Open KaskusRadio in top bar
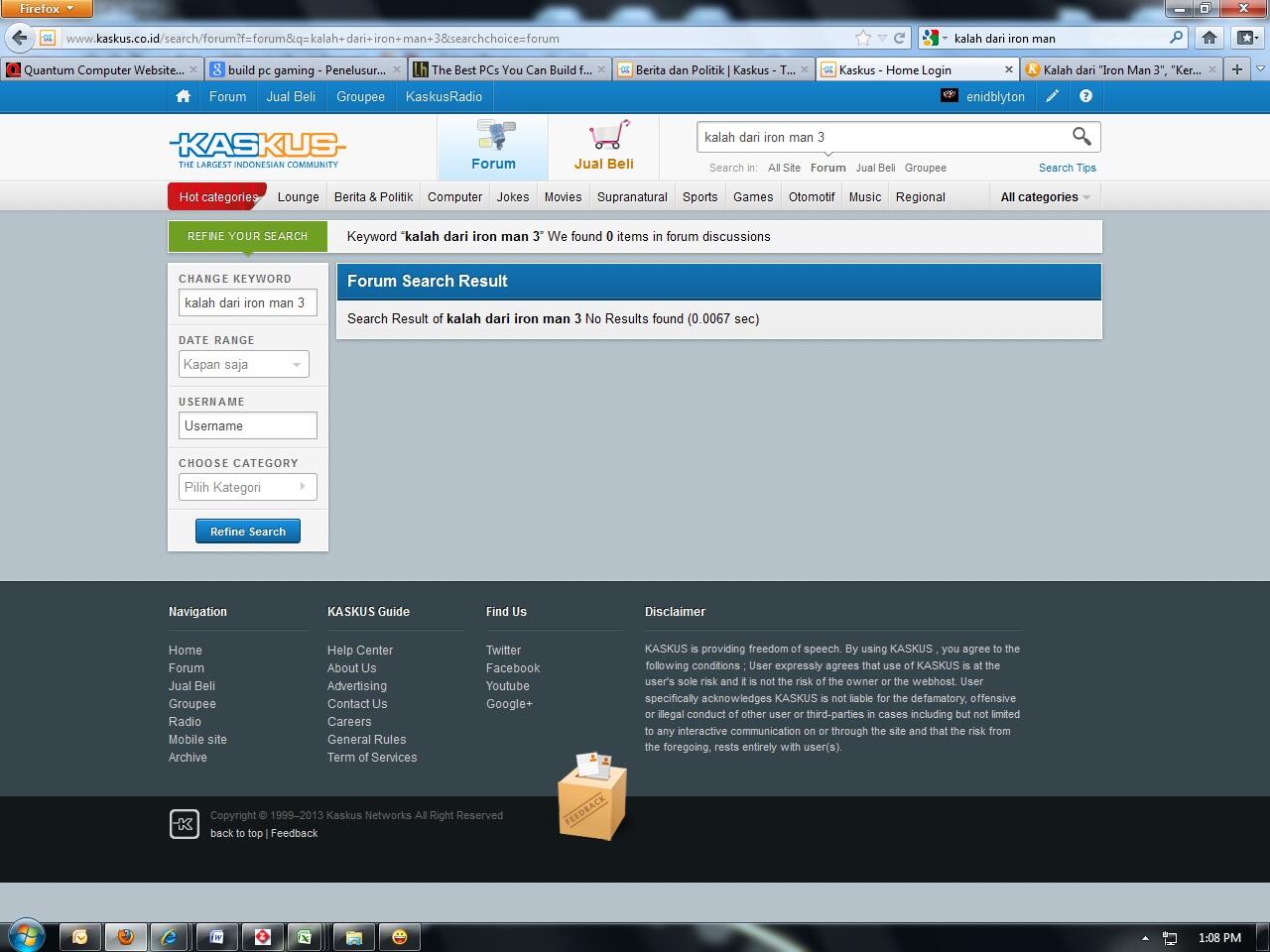 pyautogui.click(x=444, y=96)
